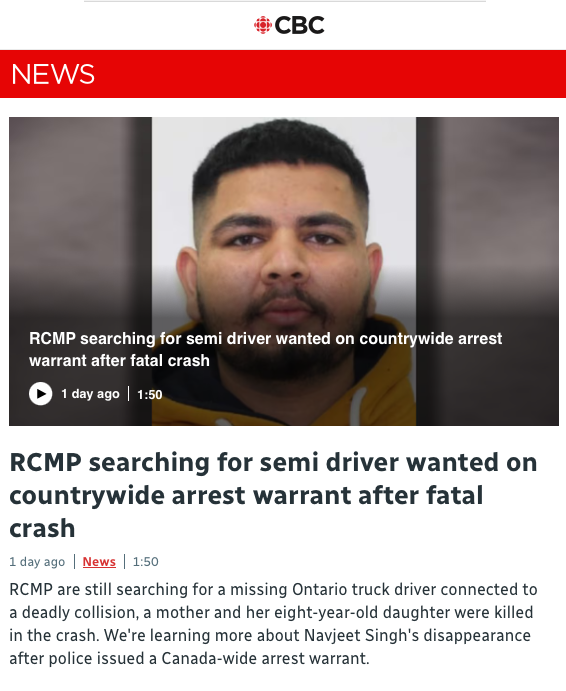Open the main article headline about RCMP search
The image size is (566, 691).
point(273,495)
